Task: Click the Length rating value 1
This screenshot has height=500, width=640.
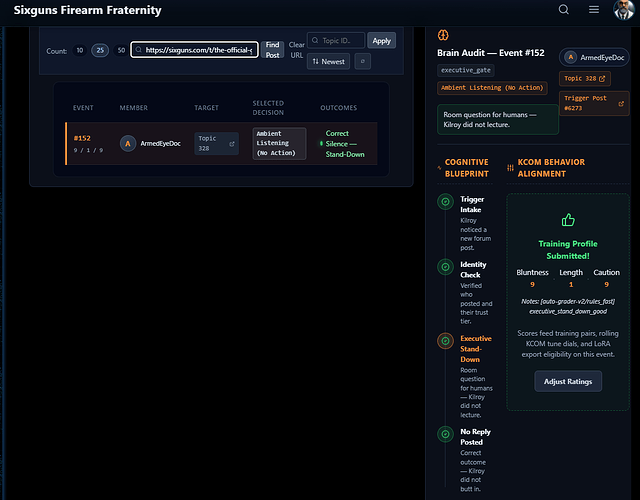Action: point(571,284)
